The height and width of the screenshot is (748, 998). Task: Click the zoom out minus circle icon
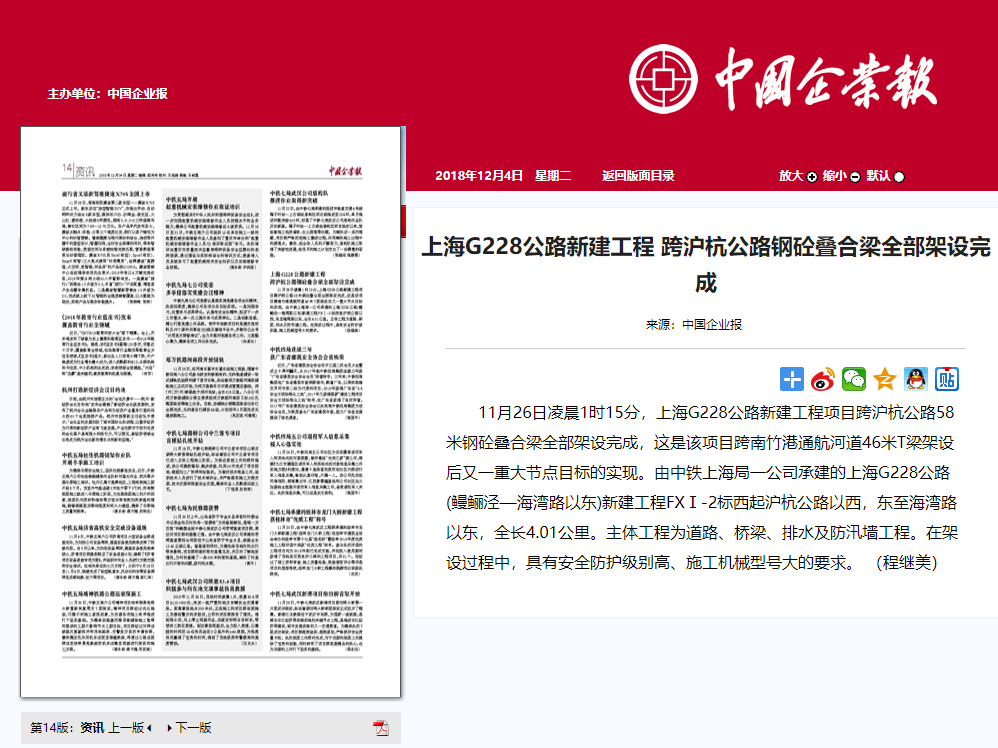[x=855, y=177]
